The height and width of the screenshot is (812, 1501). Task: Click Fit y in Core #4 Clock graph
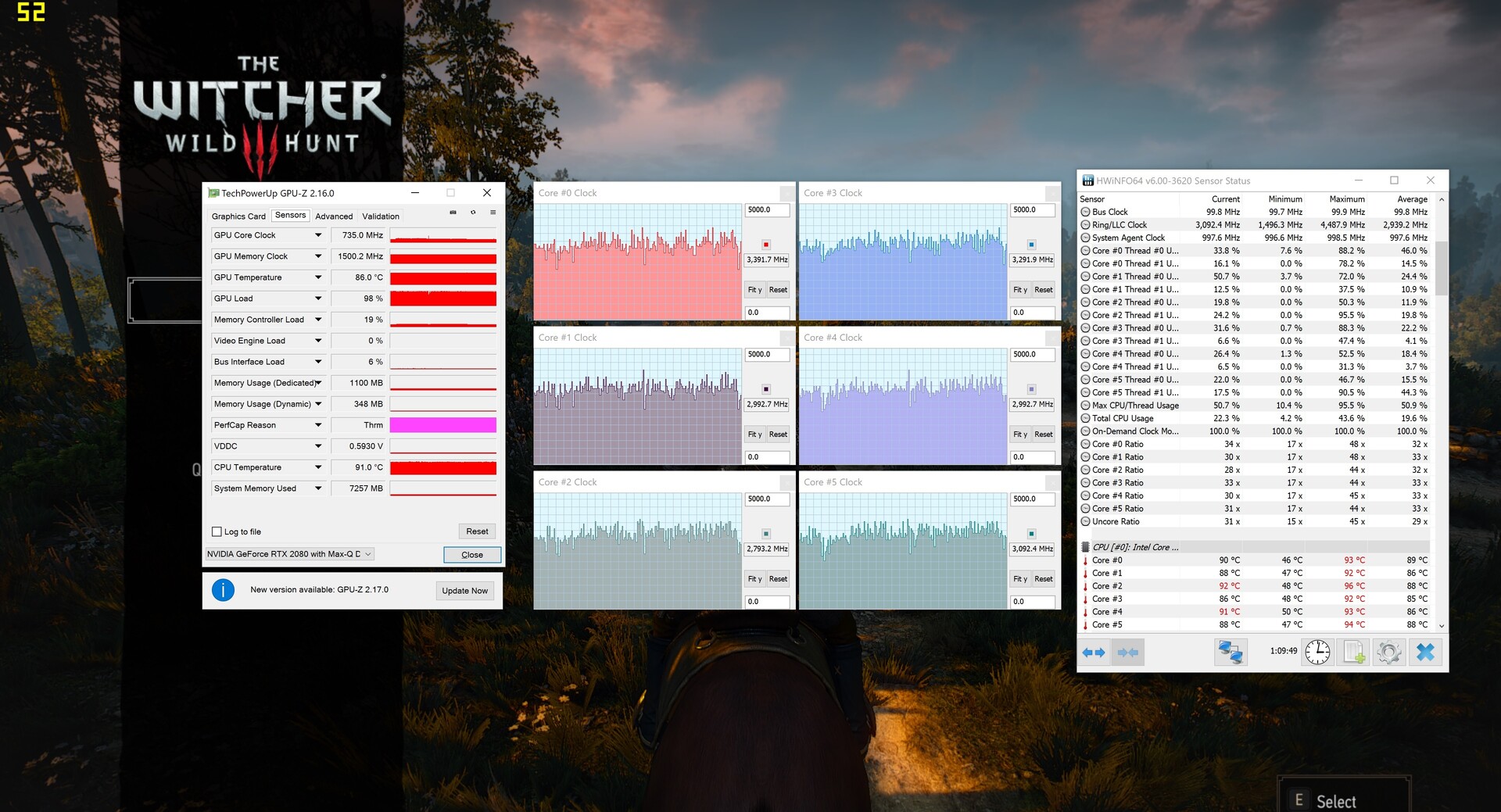tap(1020, 435)
